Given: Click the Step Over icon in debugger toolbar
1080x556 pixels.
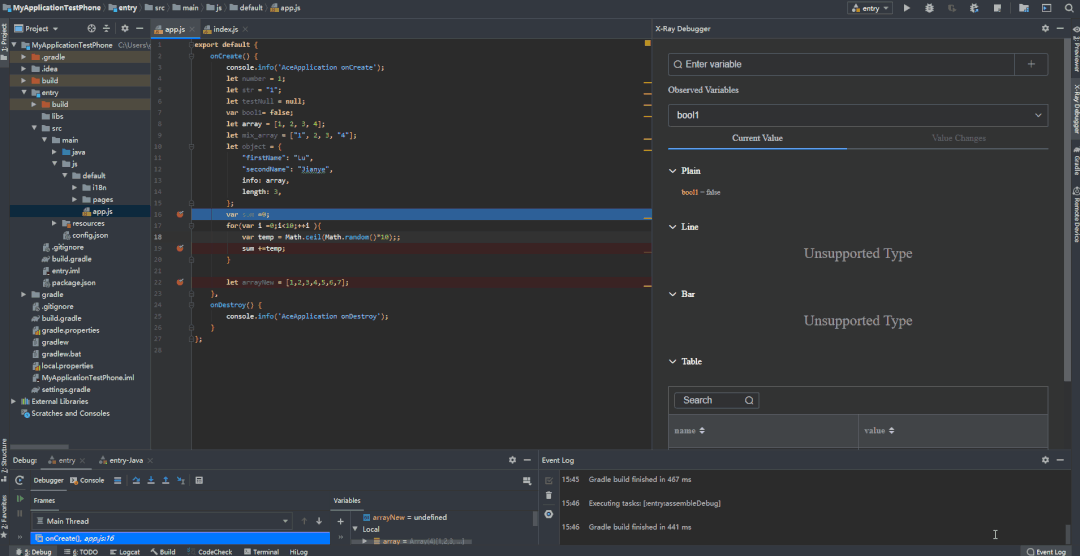Looking at the screenshot, I should 134,480.
